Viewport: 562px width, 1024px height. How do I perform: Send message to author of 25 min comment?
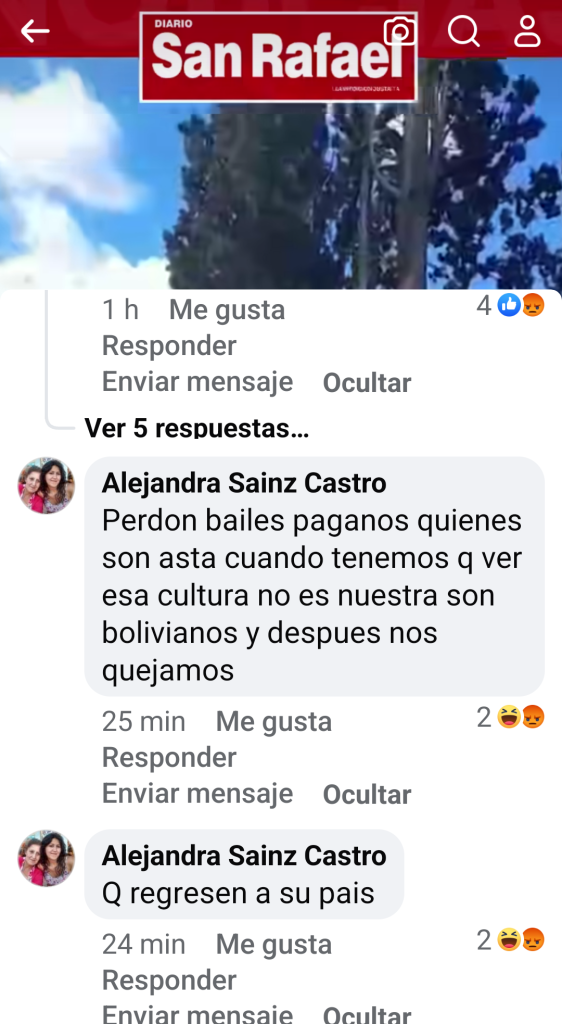click(x=197, y=793)
